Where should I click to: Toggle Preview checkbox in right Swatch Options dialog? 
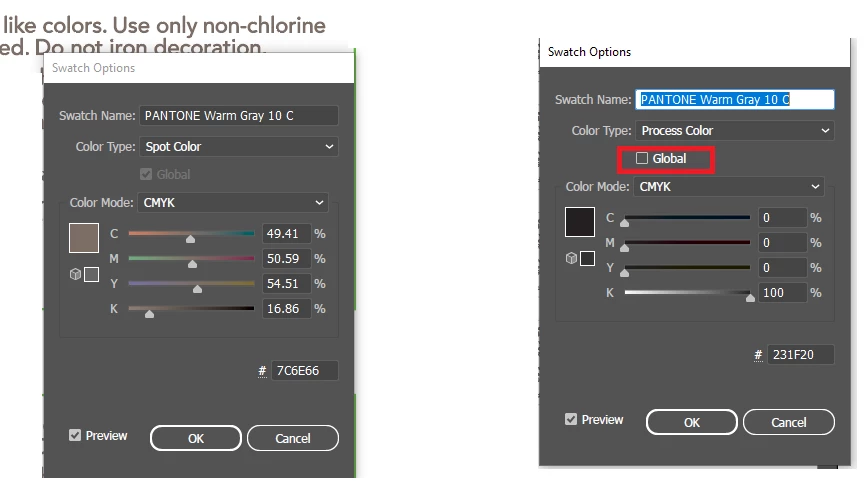pos(571,419)
